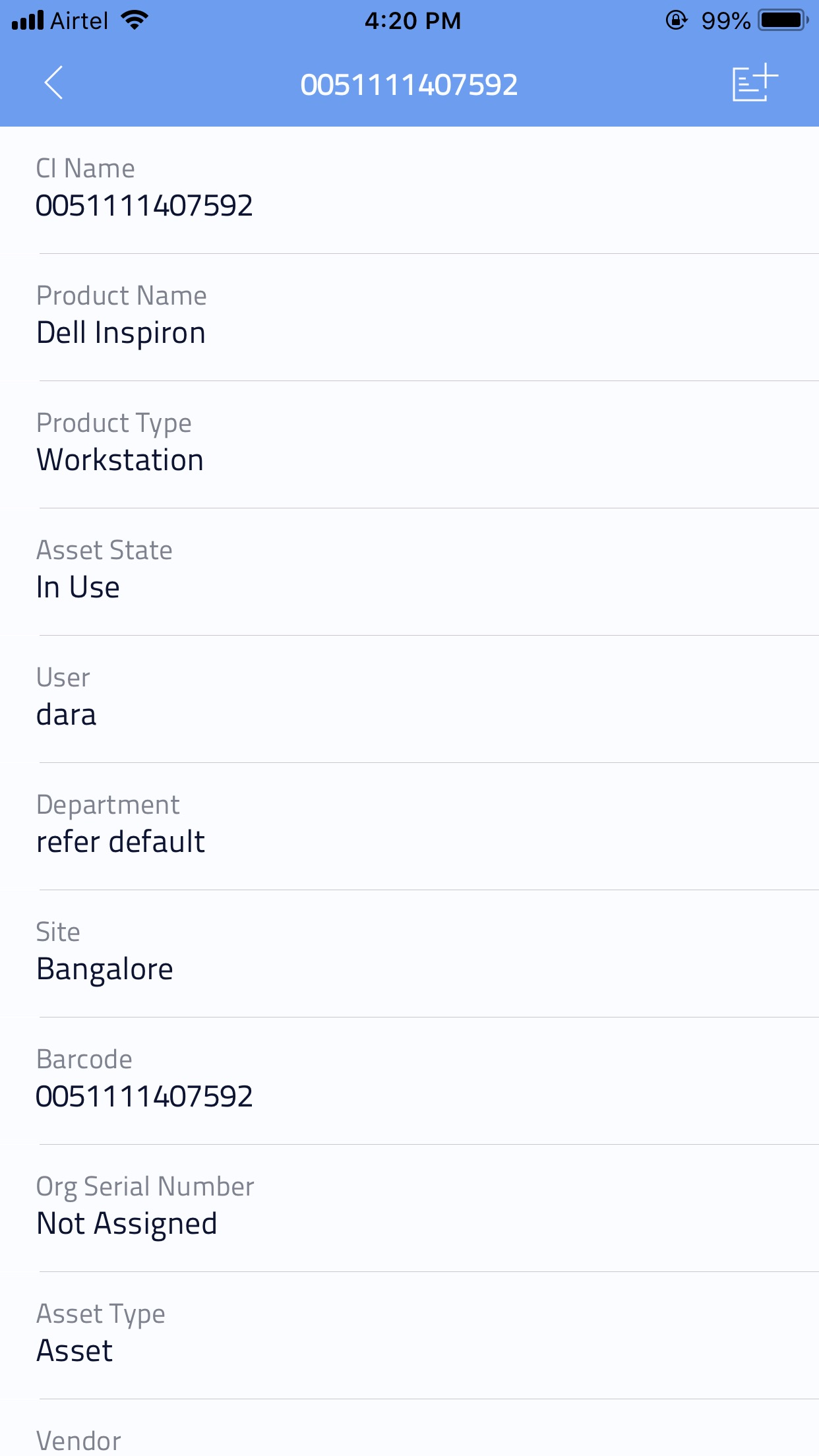Tap the header title 0051111407592
Screen dimensions: 819x1456
pyautogui.click(x=409, y=85)
